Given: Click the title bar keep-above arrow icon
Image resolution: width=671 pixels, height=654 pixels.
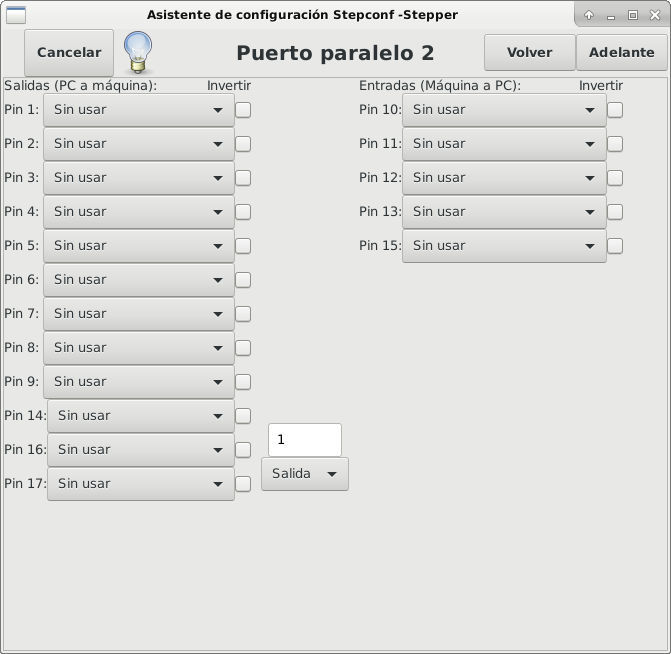Looking at the screenshot, I should (589, 15).
